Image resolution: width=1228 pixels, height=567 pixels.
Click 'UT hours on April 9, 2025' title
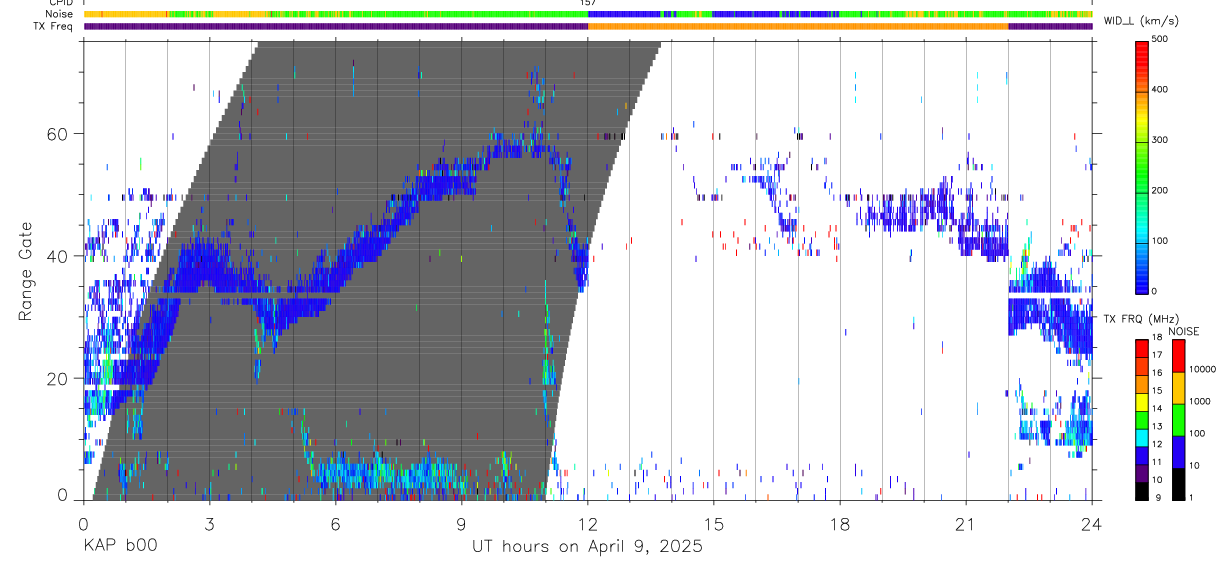[x=588, y=546]
